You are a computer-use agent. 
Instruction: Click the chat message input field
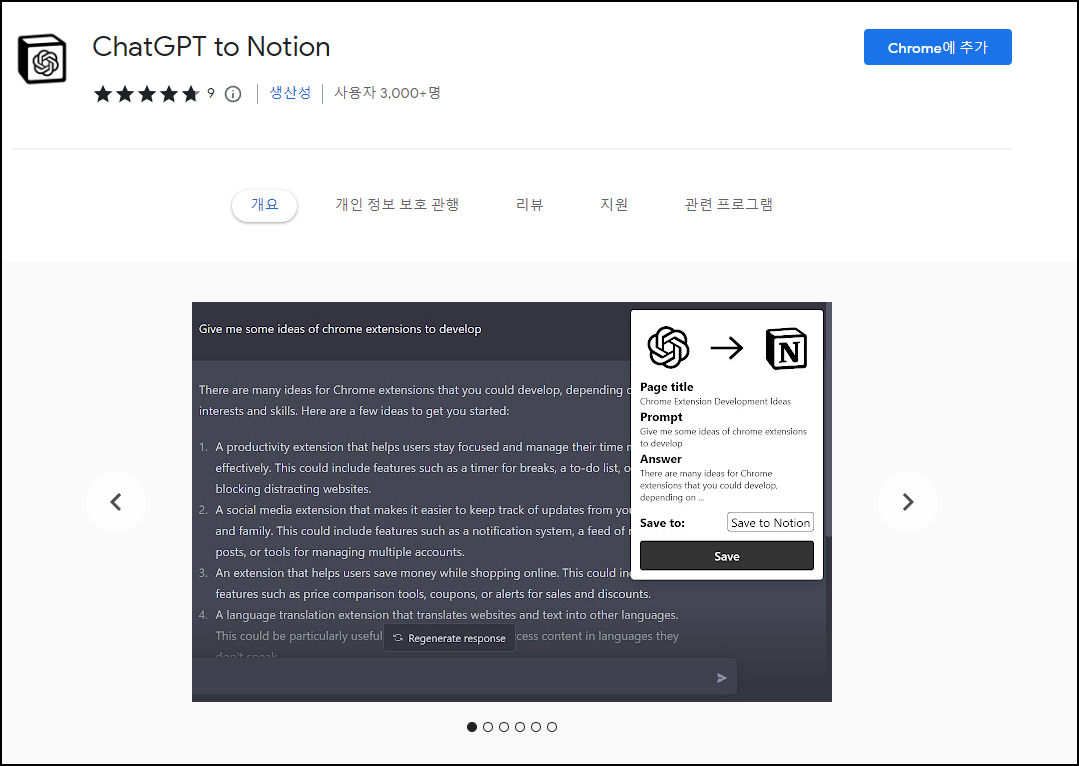[x=464, y=677]
